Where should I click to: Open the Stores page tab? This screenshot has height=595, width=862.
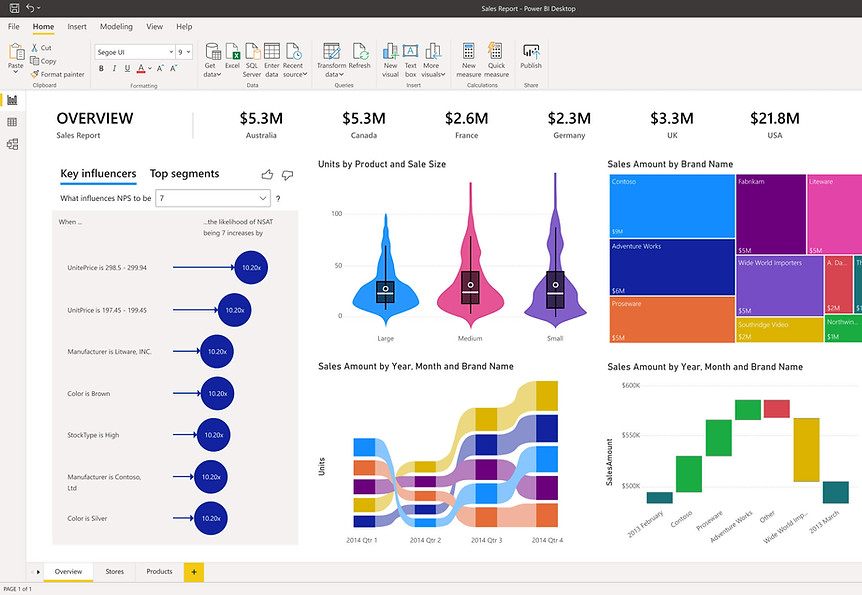[x=114, y=572]
